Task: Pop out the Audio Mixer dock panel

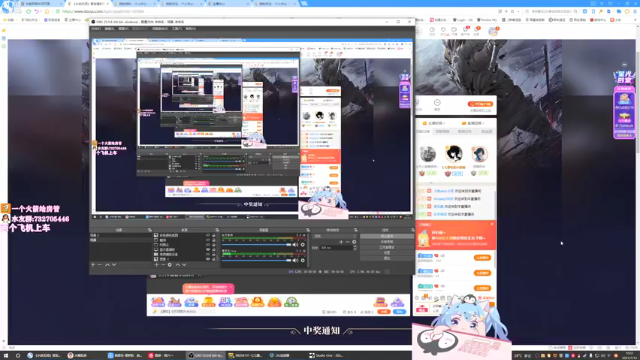Action: pos(308,230)
